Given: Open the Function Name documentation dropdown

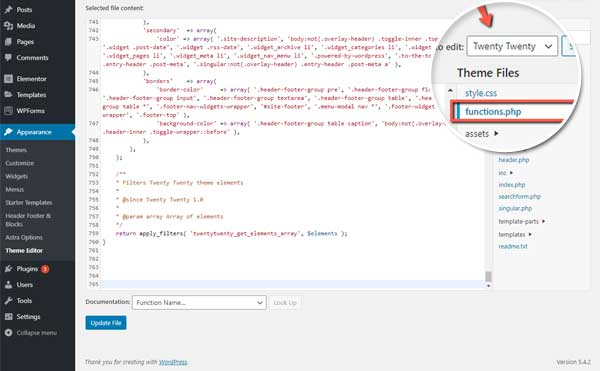Looking at the screenshot, I should point(199,303).
